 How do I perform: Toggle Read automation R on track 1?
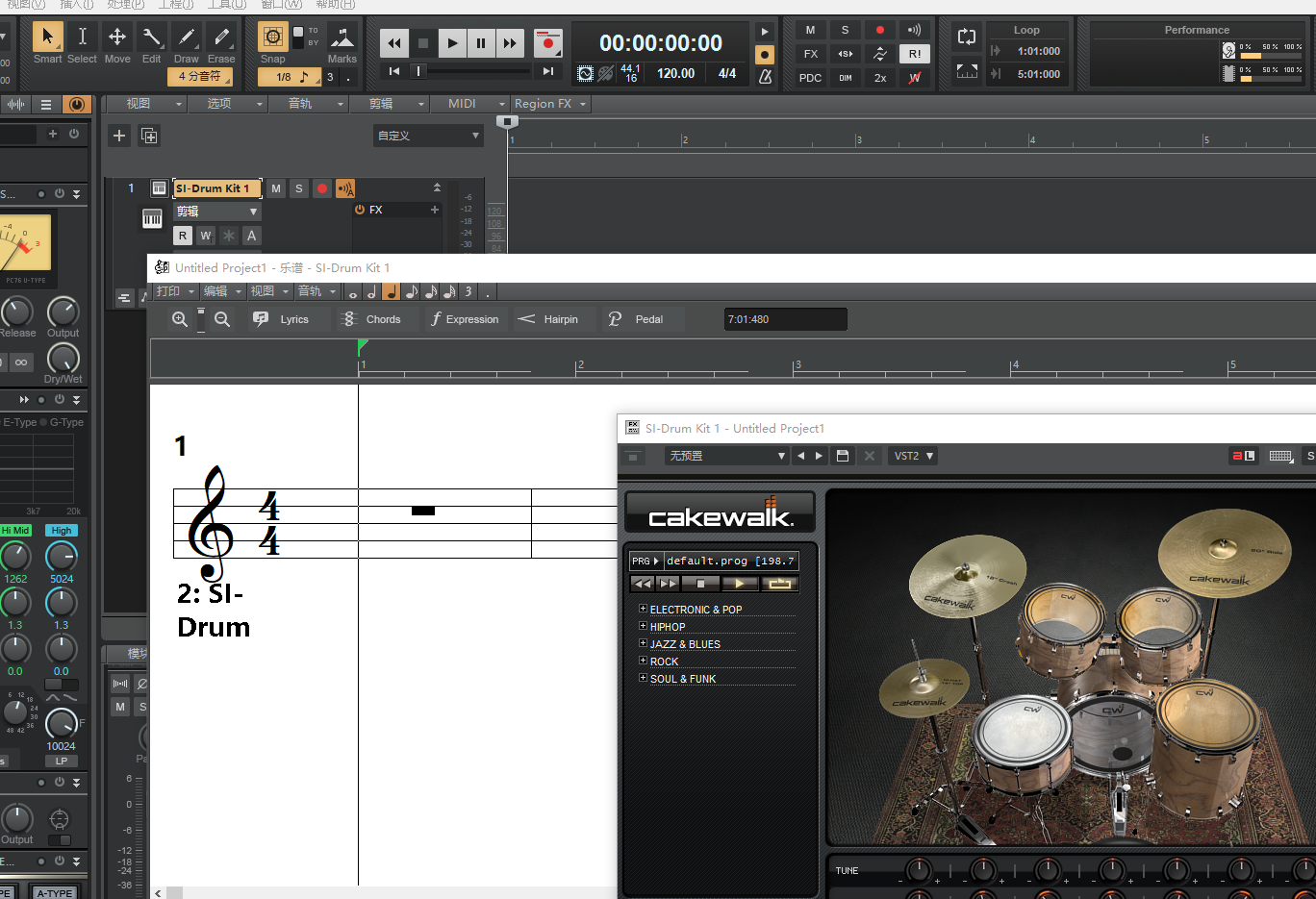click(183, 236)
